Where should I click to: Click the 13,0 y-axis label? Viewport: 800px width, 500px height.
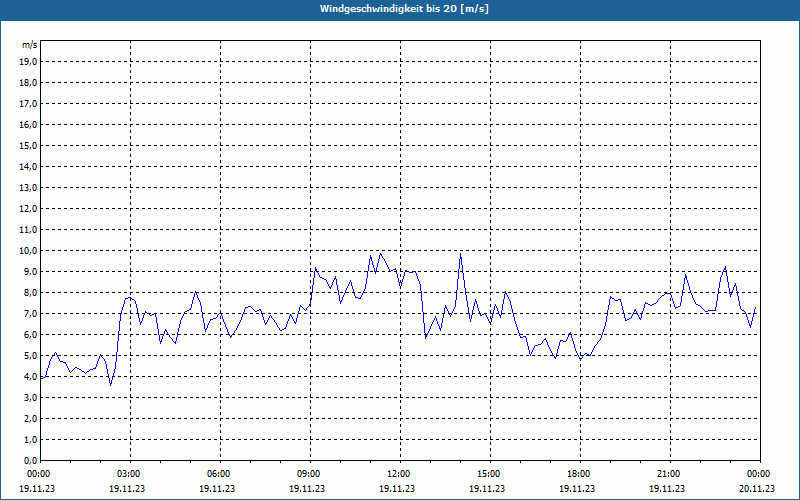point(29,188)
